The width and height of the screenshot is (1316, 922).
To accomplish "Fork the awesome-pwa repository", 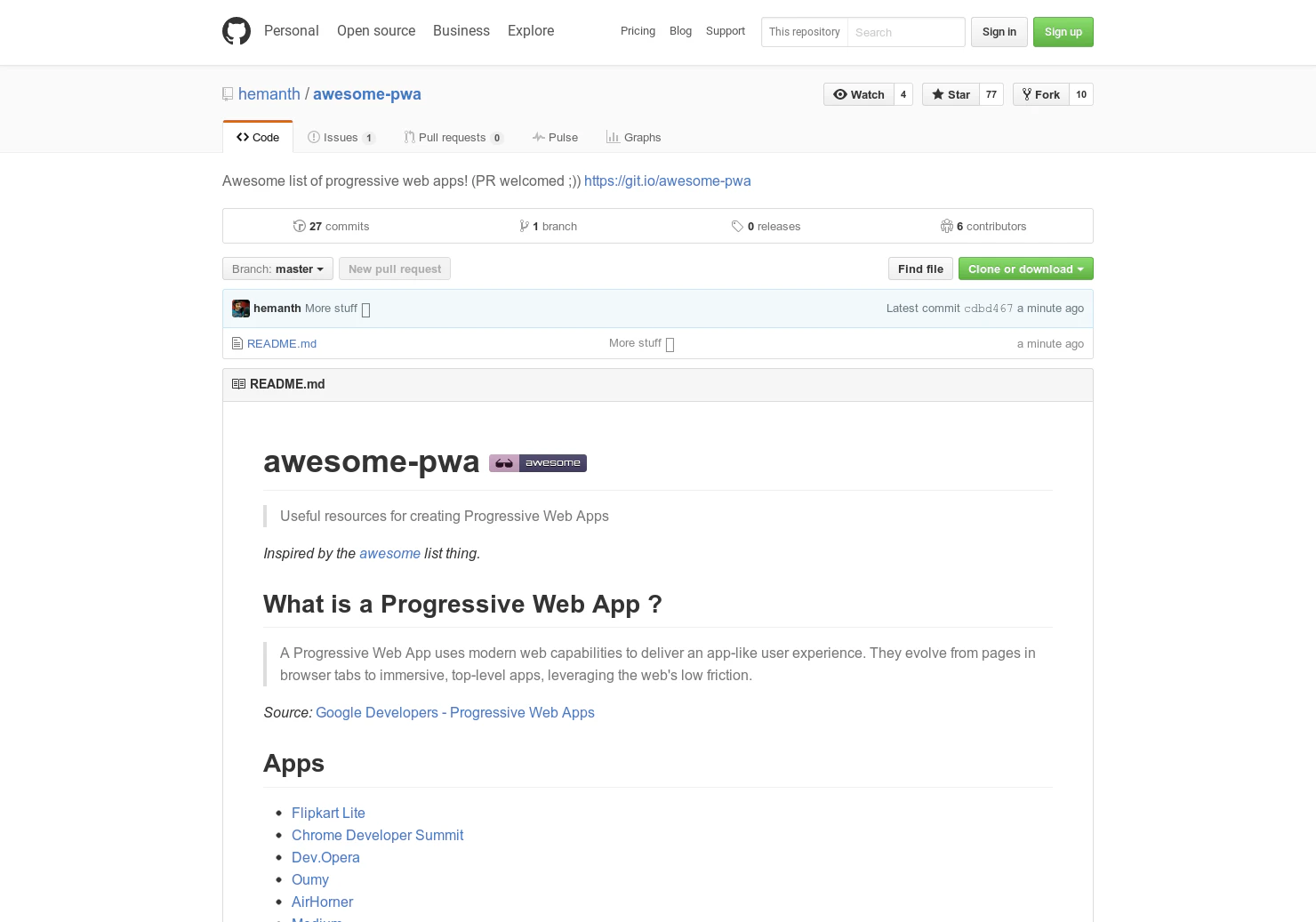I will [1040, 94].
